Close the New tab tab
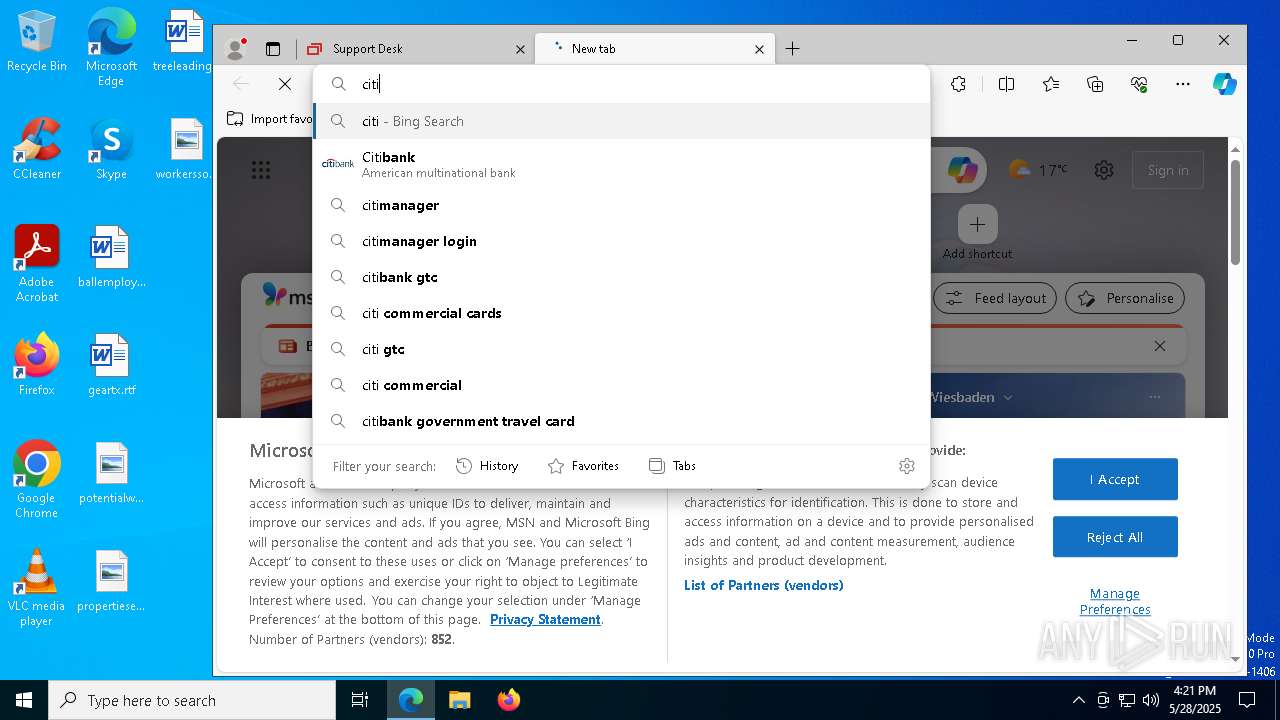The width and height of the screenshot is (1280, 720). tap(759, 48)
